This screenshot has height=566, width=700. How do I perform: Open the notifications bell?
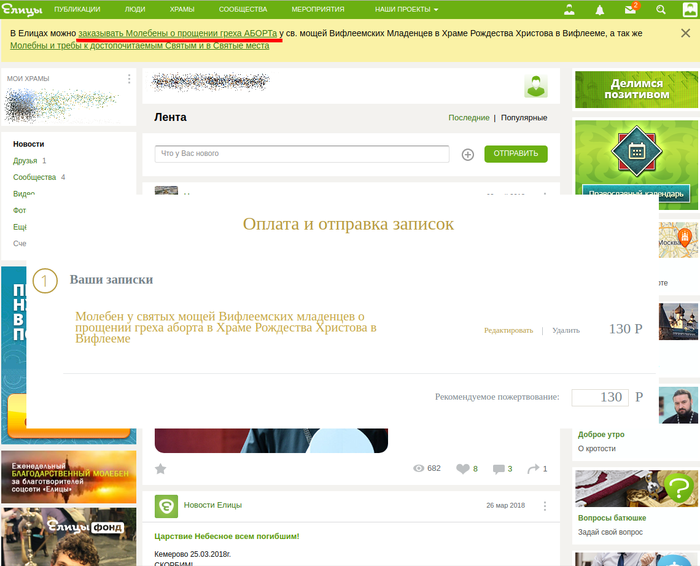click(600, 9)
